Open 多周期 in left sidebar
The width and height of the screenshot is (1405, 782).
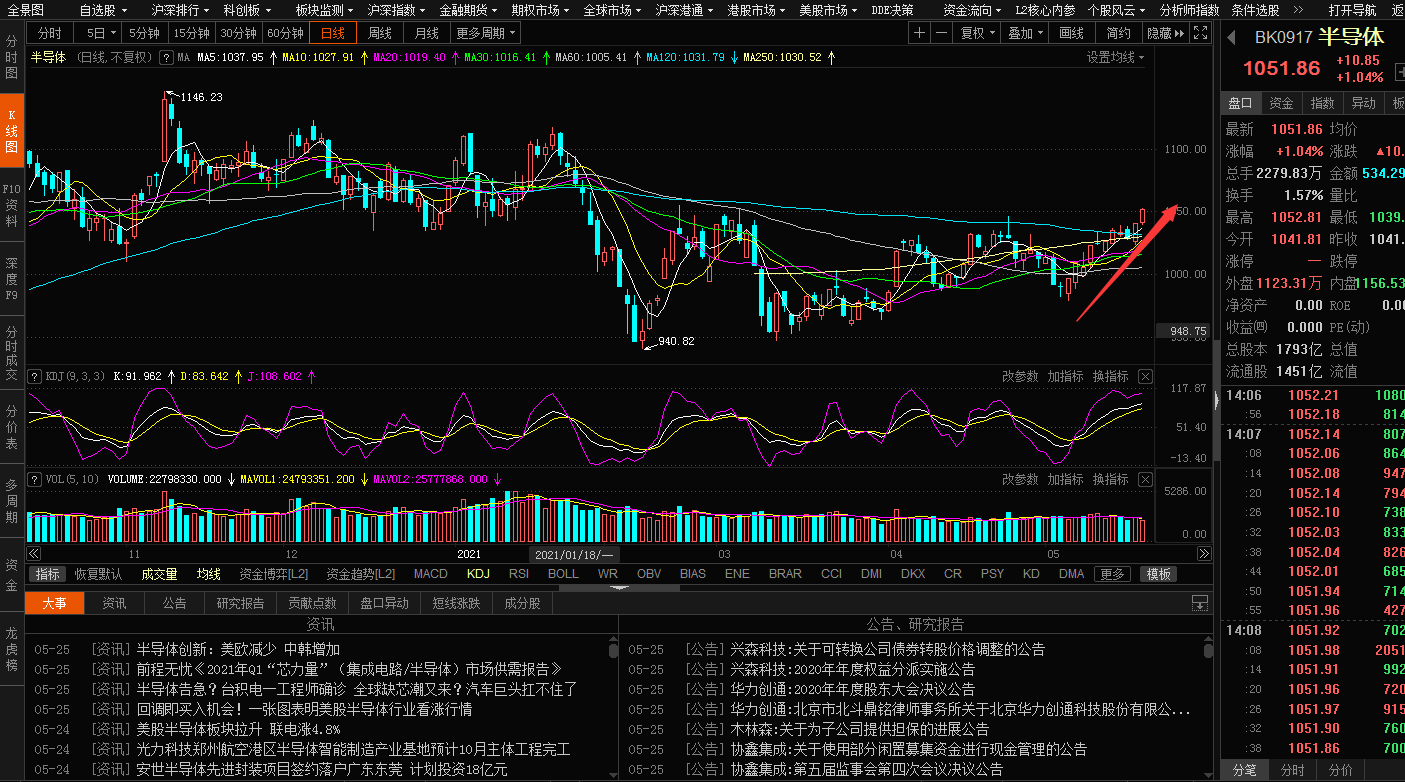click(x=11, y=501)
